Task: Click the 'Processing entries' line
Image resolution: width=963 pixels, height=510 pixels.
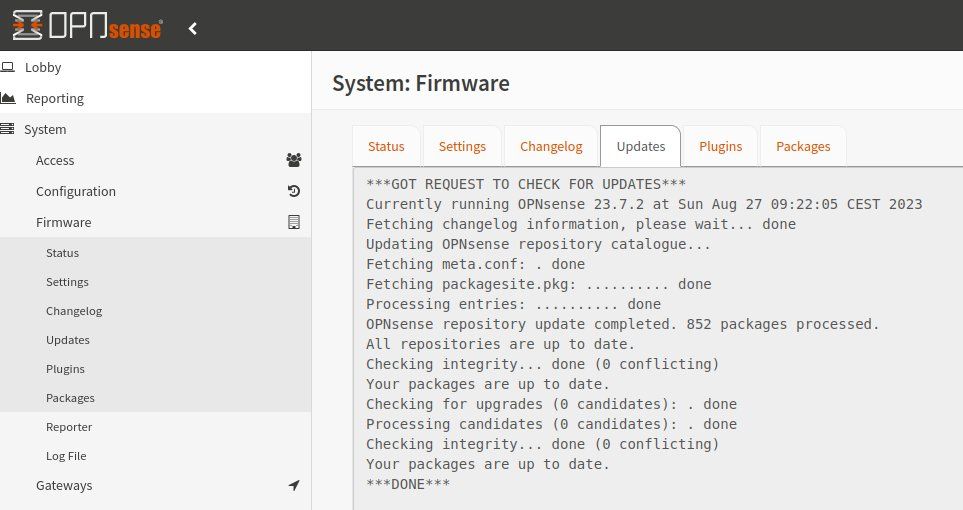Action: click(513, 304)
